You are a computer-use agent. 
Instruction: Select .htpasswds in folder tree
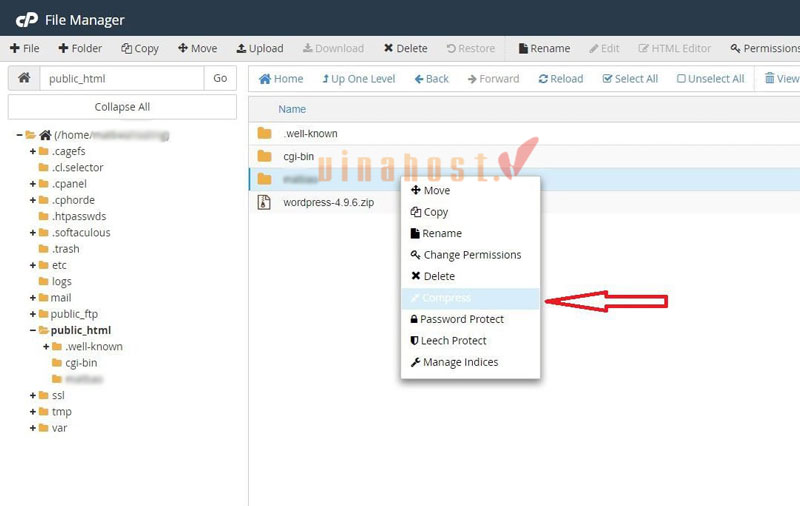[x=79, y=216]
